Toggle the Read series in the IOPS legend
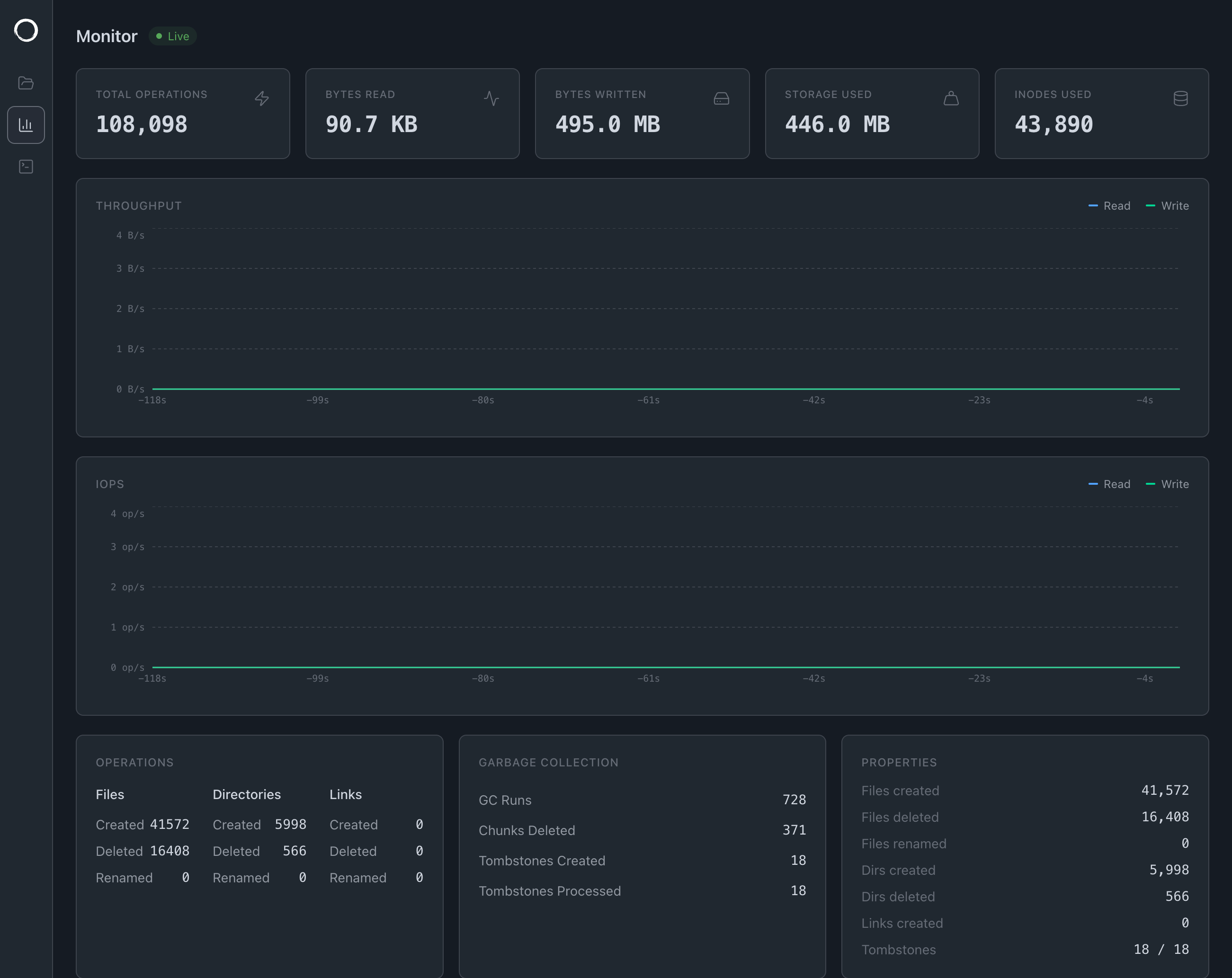Screen dimensions: 1232x978 click(1109, 484)
